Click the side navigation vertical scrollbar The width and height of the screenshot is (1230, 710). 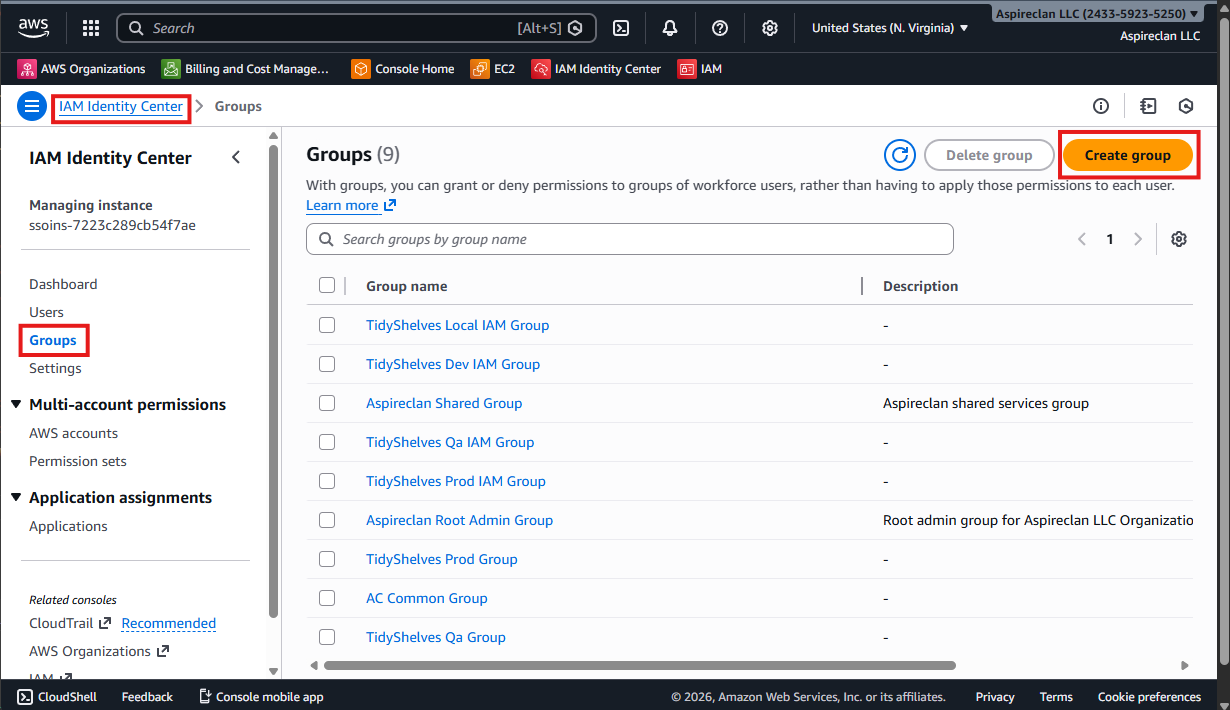point(274,382)
